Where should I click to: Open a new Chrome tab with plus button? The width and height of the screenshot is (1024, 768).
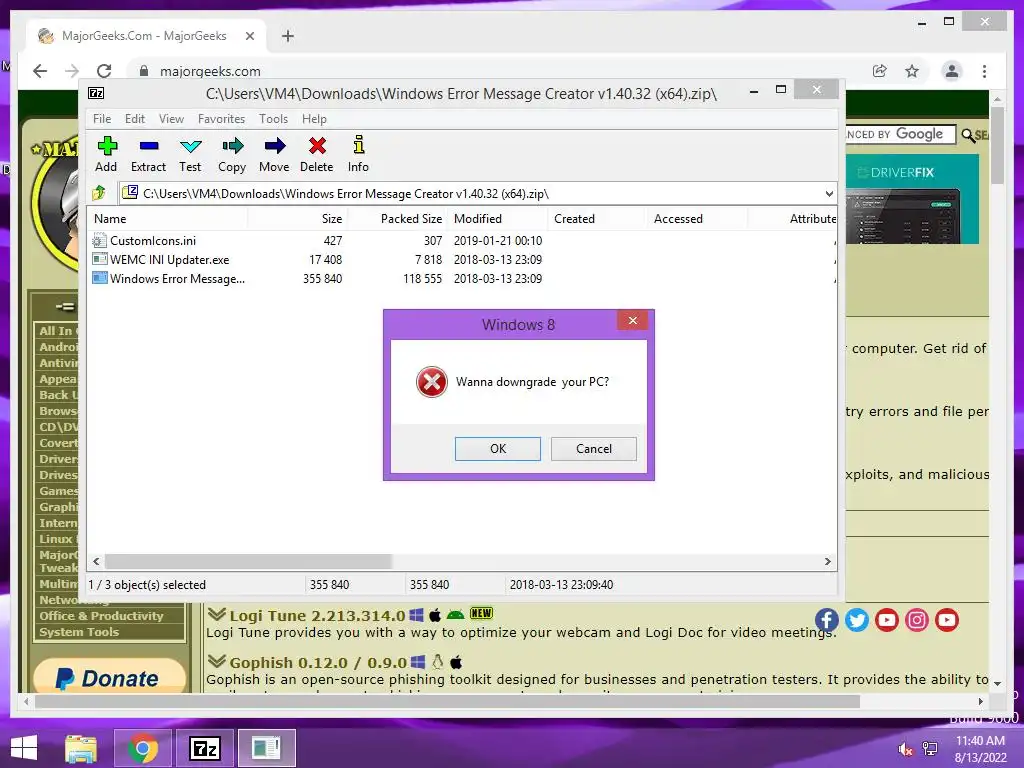coord(287,36)
